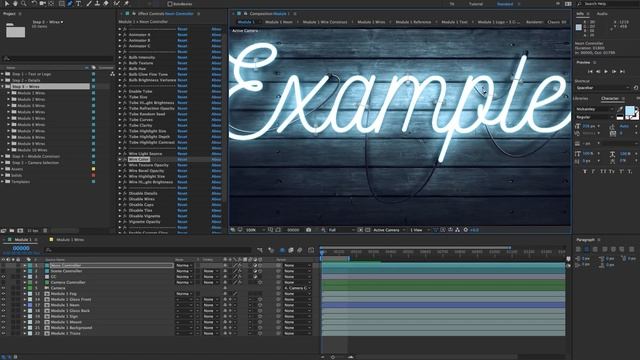Expand the Disable Tube effect

pos(120,91)
